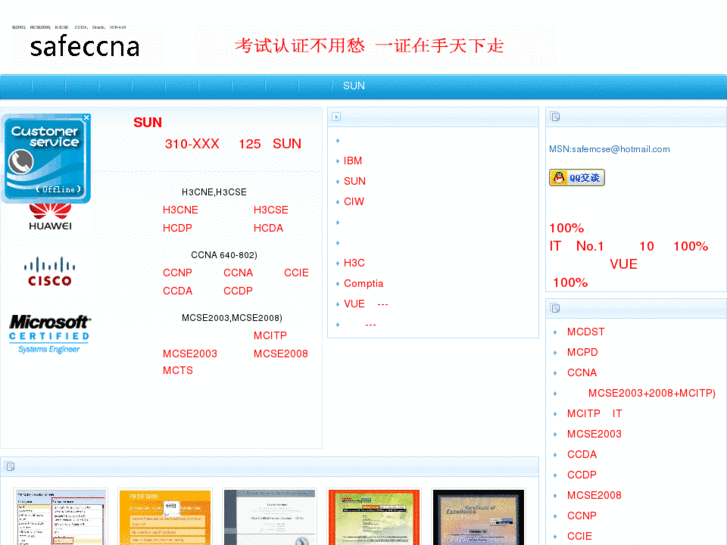The width and height of the screenshot is (727, 545).
Task: Open the first screenshot thumbnail in gallery
Action: (x=60, y=517)
